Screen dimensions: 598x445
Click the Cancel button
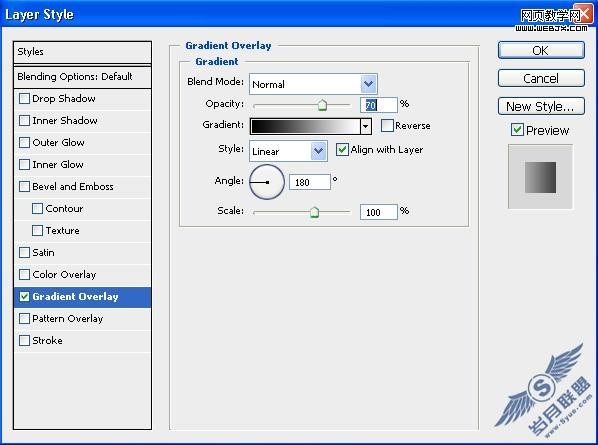point(541,78)
